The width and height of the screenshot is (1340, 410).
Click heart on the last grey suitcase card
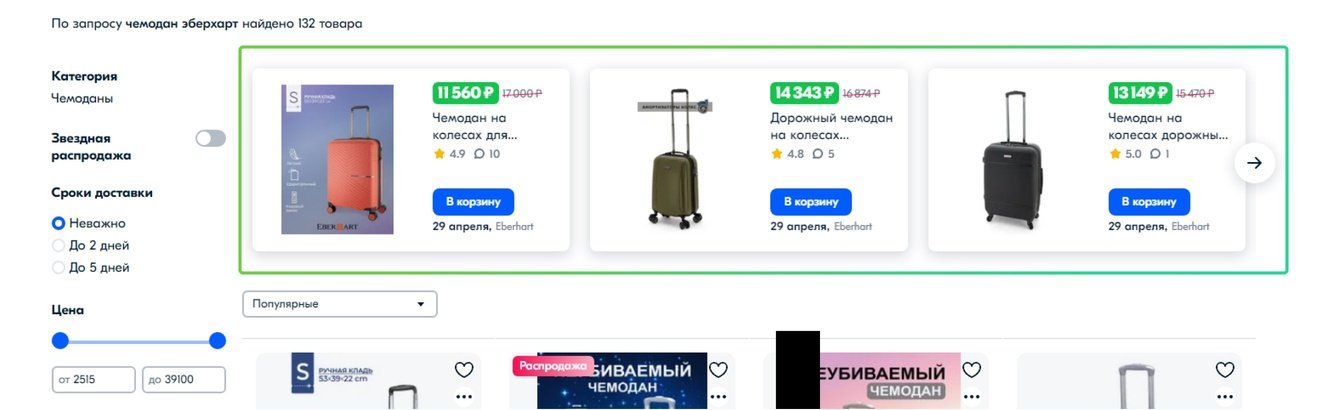pos(1225,370)
